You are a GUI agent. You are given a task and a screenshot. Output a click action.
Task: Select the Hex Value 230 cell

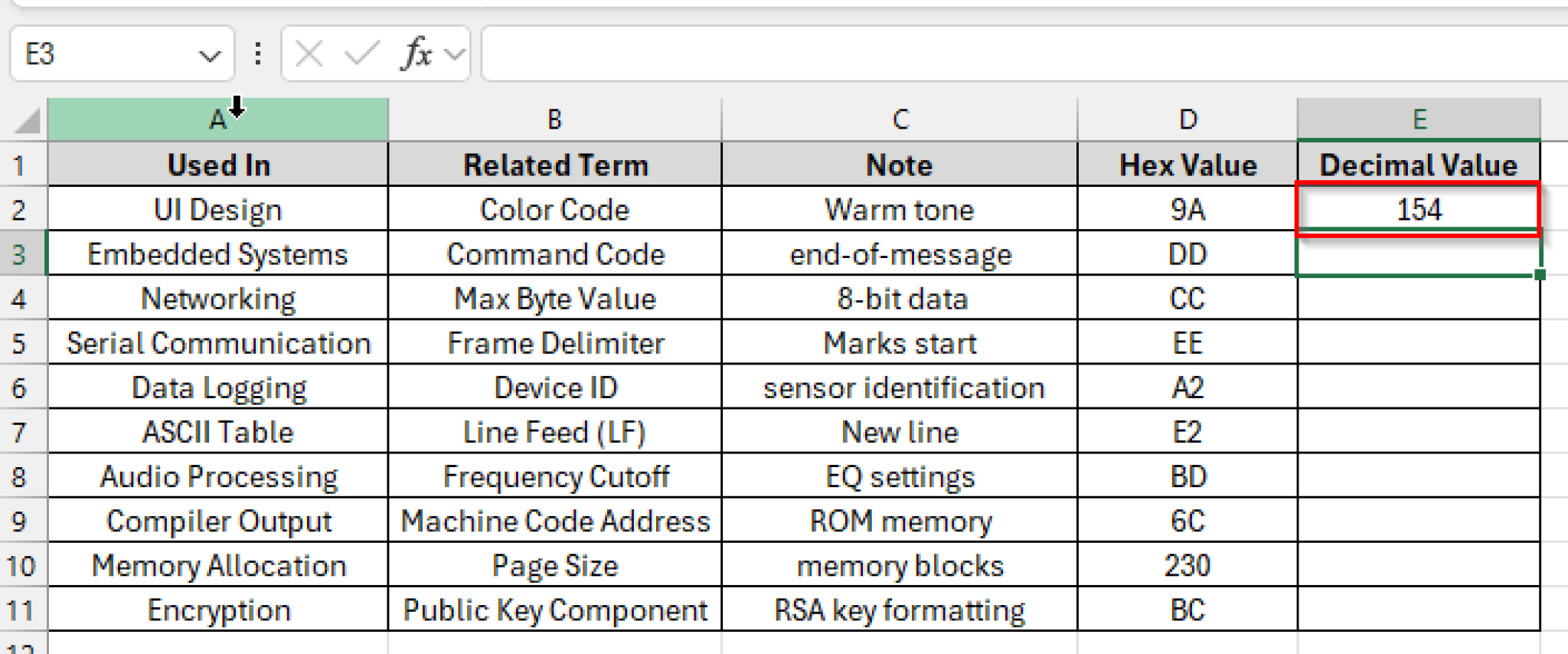[1187, 565]
